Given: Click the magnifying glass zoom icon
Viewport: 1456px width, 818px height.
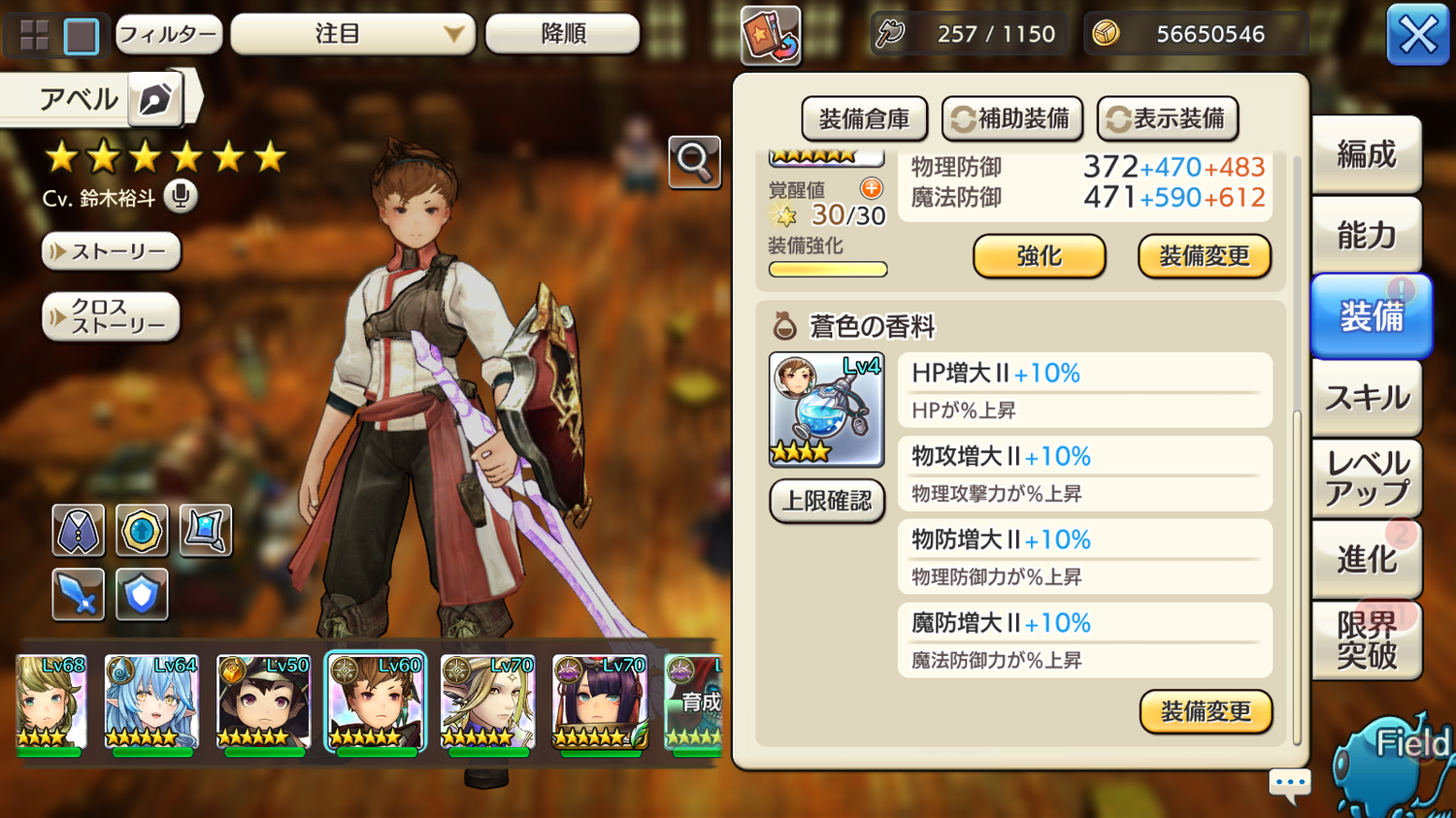Looking at the screenshot, I should coord(694,161).
